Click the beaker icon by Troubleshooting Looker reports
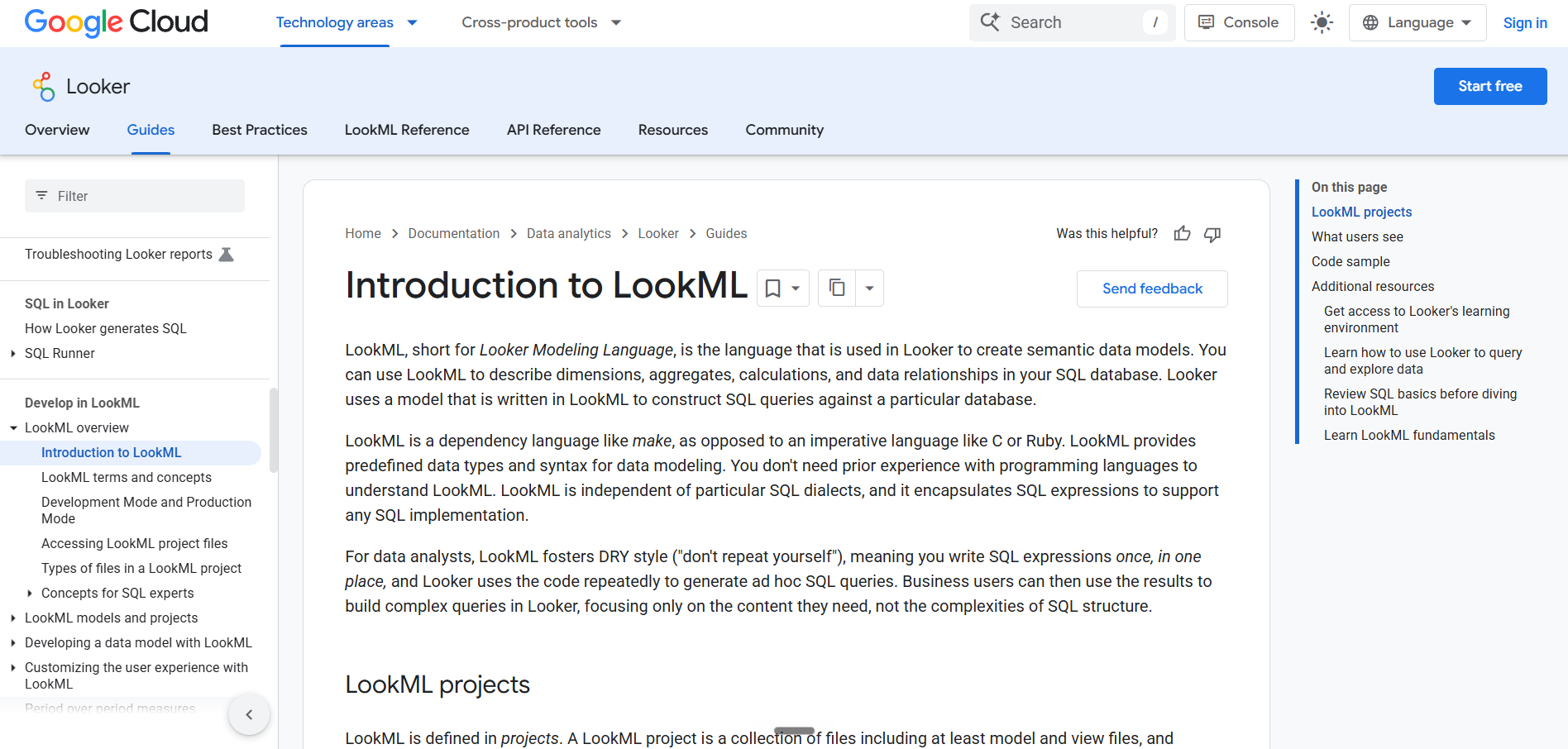Viewport: 1568px width, 749px height. (x=226, y=255)
